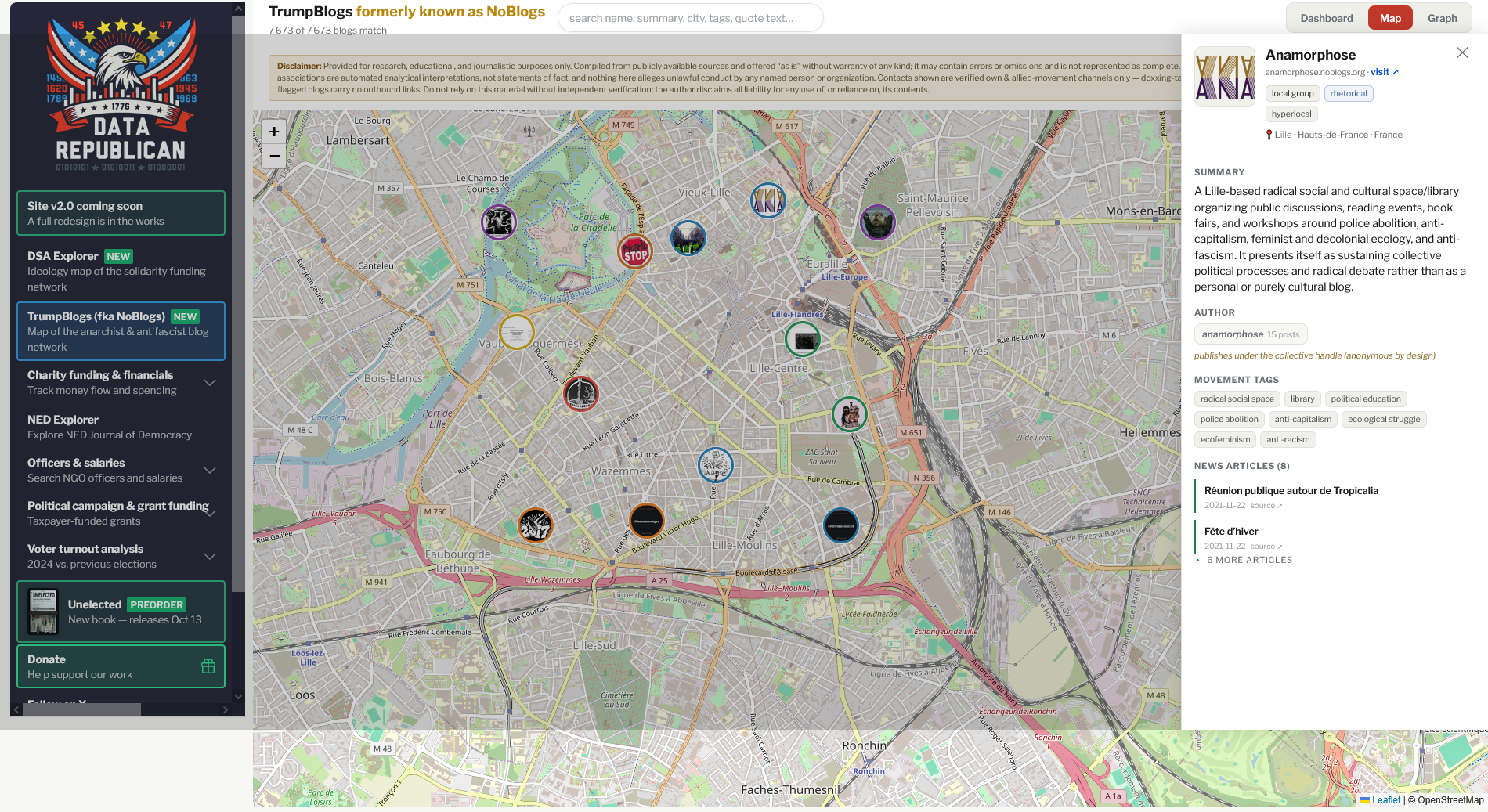The width and height of the screenshot is (1488, 812).
Task: Zoom in on the map
Action: pyautogui.click(x=274, y=132)
